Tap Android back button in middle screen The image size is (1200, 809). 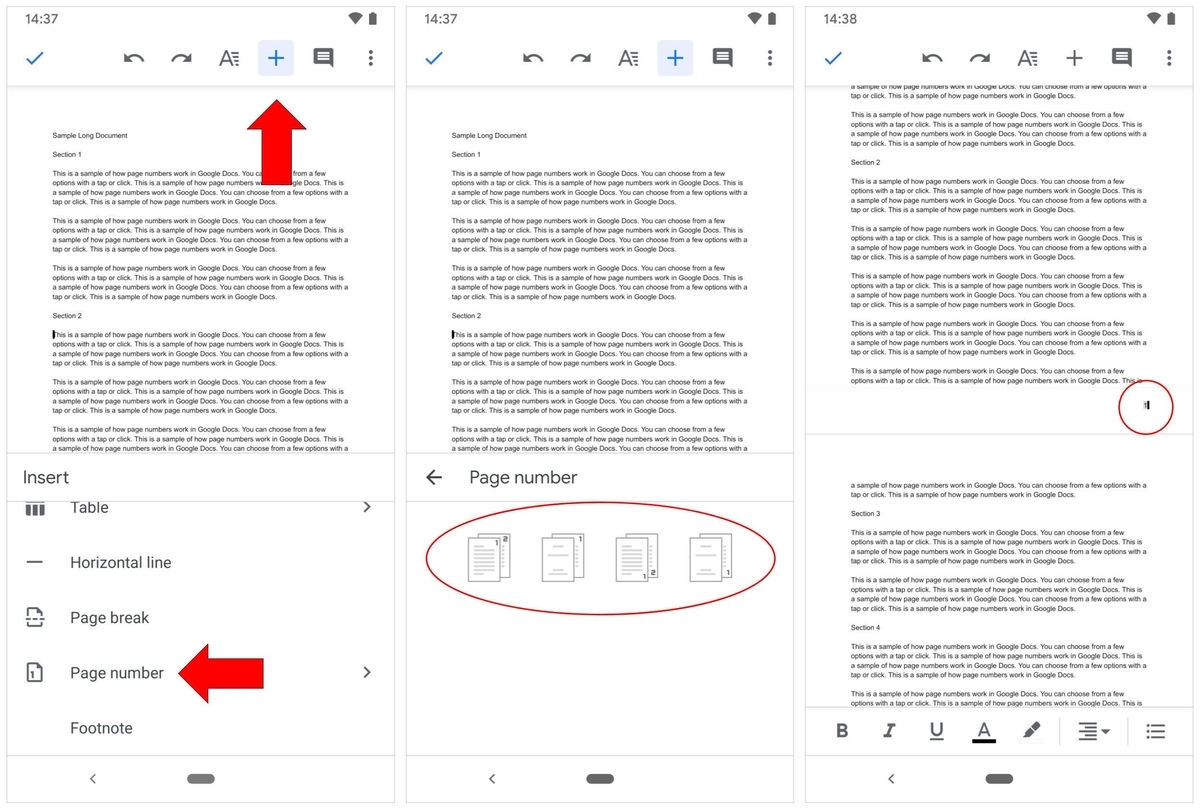pos(492,779)
